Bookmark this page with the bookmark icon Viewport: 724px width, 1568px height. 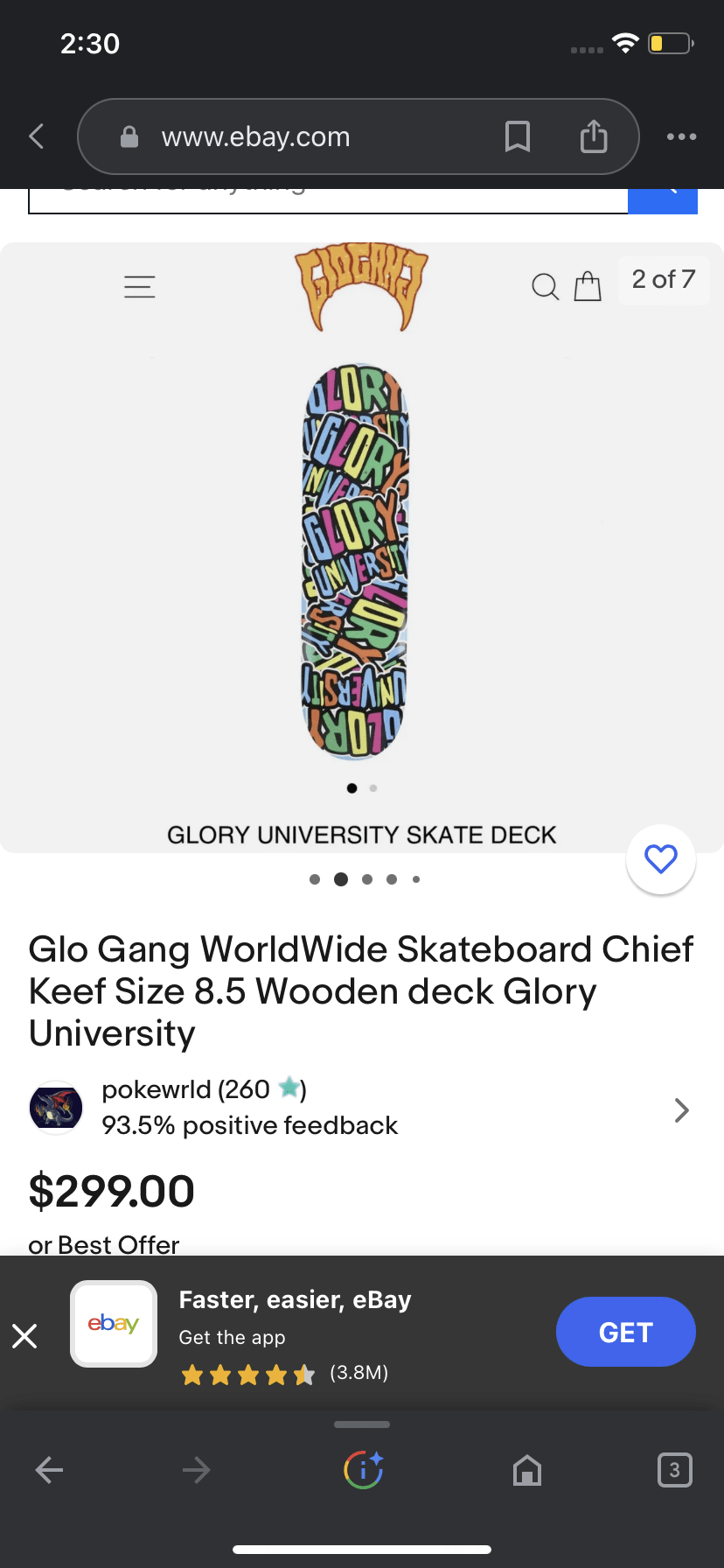(x=518, y=136)
